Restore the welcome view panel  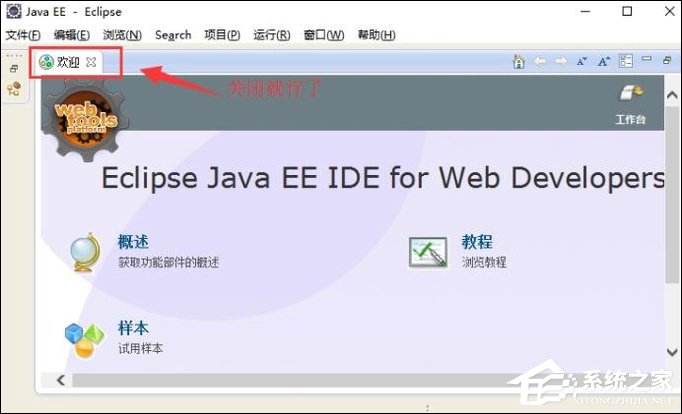point(667,60)
